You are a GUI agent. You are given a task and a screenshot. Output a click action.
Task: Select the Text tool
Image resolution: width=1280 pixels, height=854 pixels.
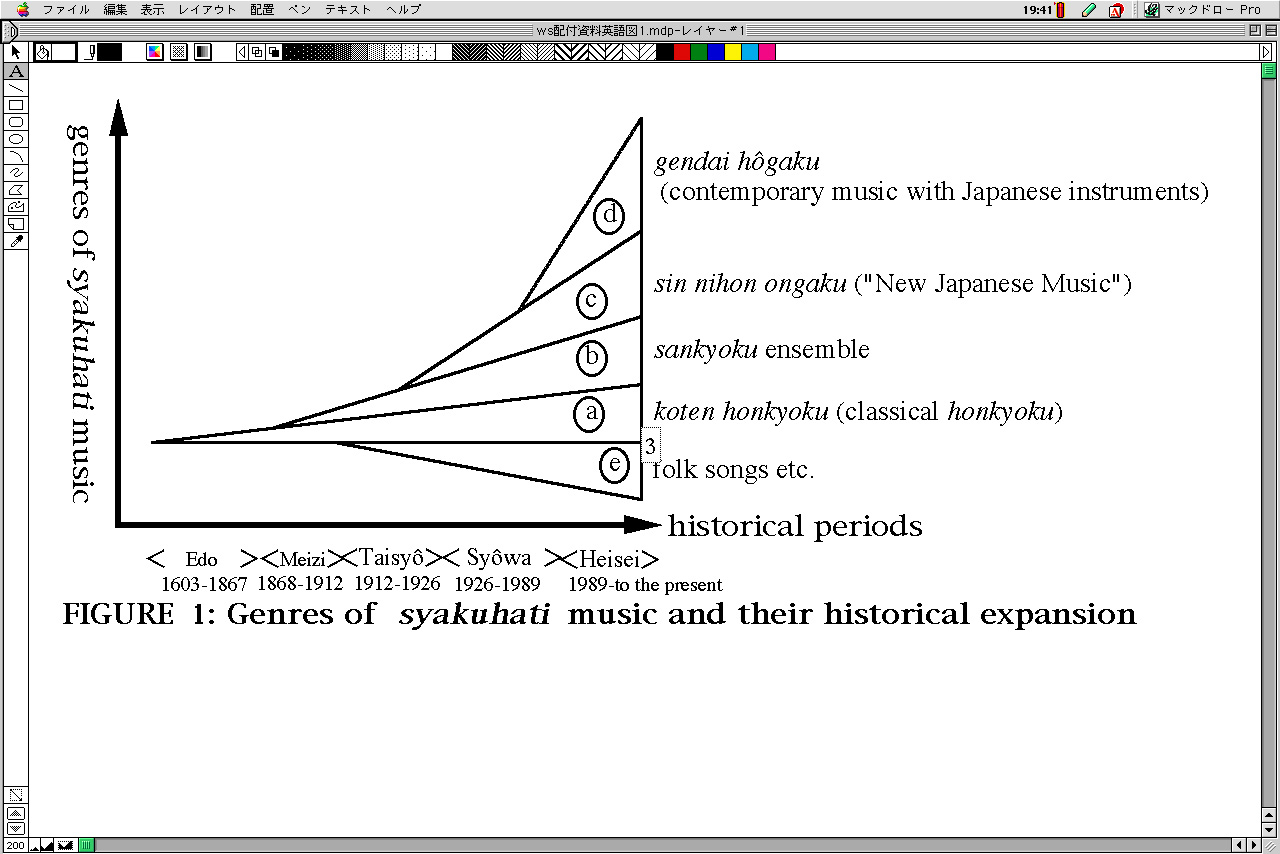click(15, 71)
